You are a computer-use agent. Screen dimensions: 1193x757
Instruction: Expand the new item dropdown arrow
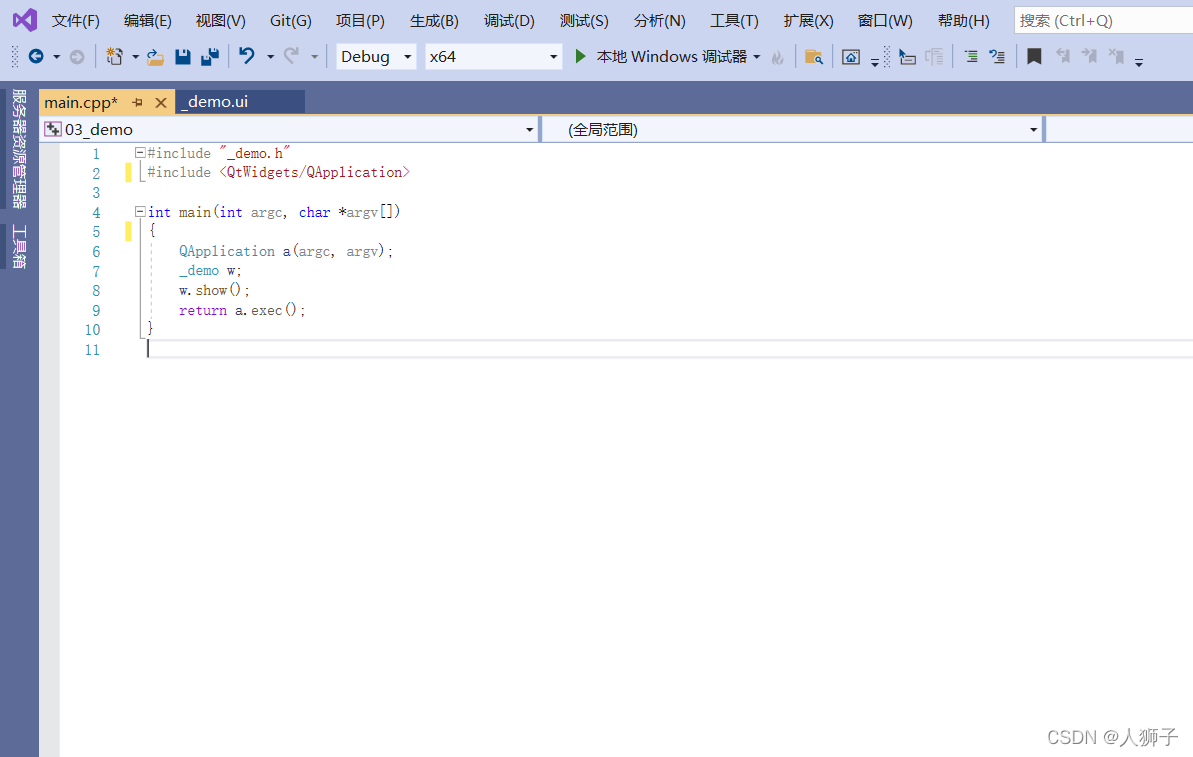tap(135, 57)
